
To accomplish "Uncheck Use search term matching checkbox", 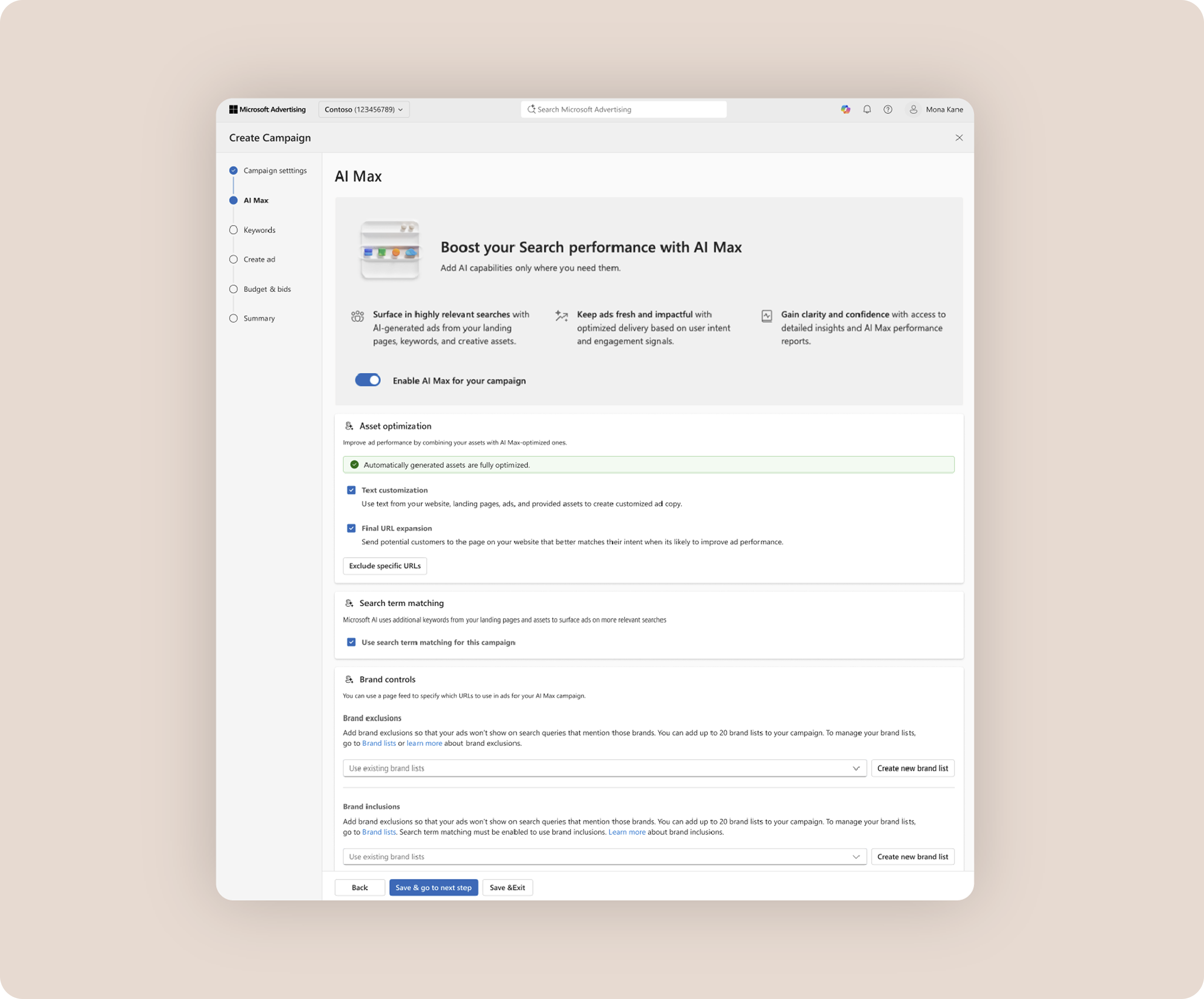I will coord(351,642).
